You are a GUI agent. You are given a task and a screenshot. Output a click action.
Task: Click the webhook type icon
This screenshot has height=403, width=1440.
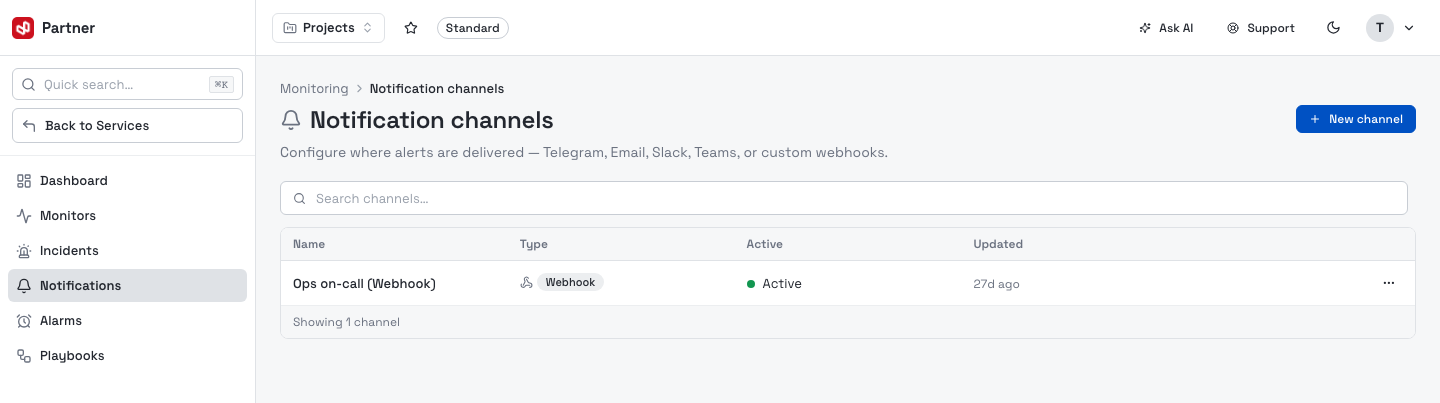point(527,283)
